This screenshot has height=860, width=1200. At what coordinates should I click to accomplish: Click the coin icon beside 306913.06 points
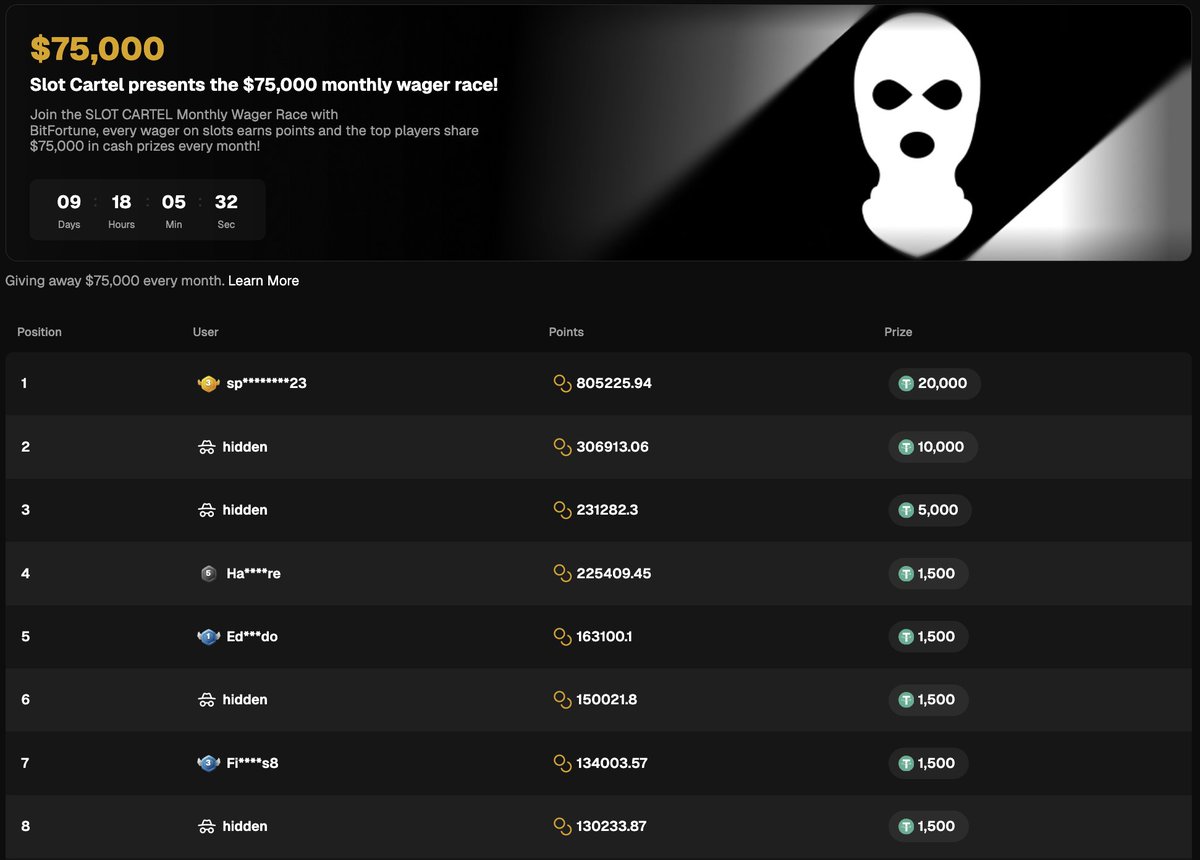(562, 447)
